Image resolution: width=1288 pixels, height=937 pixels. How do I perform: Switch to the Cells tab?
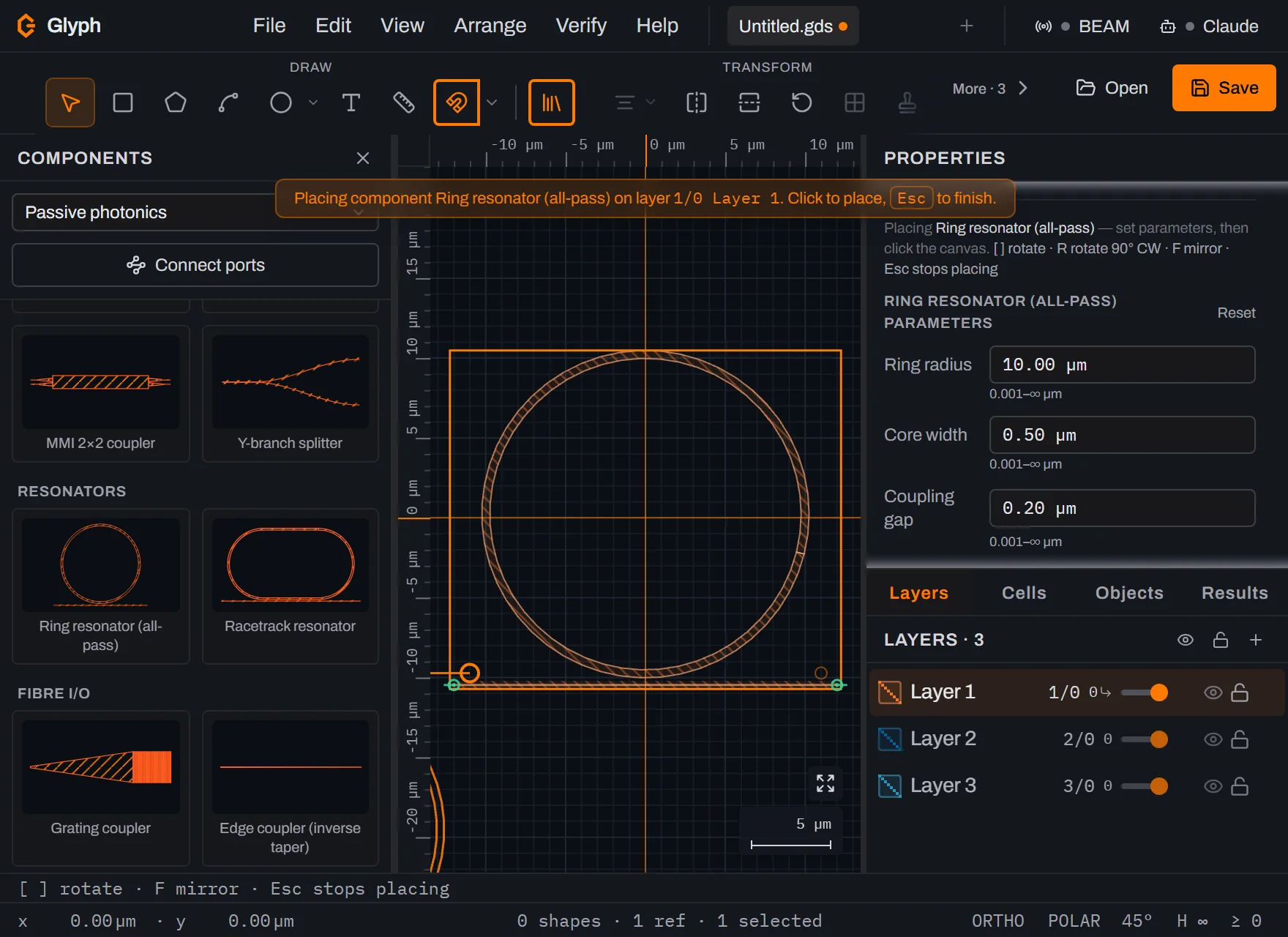(1024, 593)
